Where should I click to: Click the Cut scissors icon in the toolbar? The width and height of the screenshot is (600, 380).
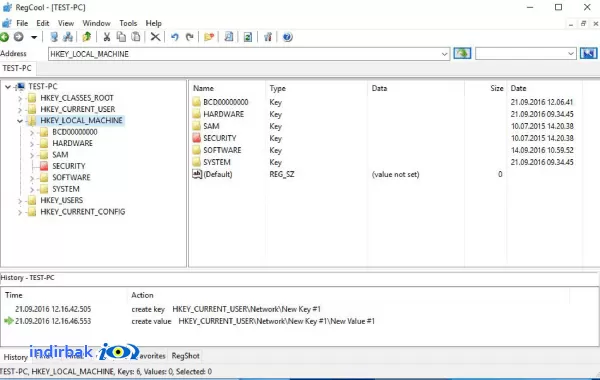107,37
